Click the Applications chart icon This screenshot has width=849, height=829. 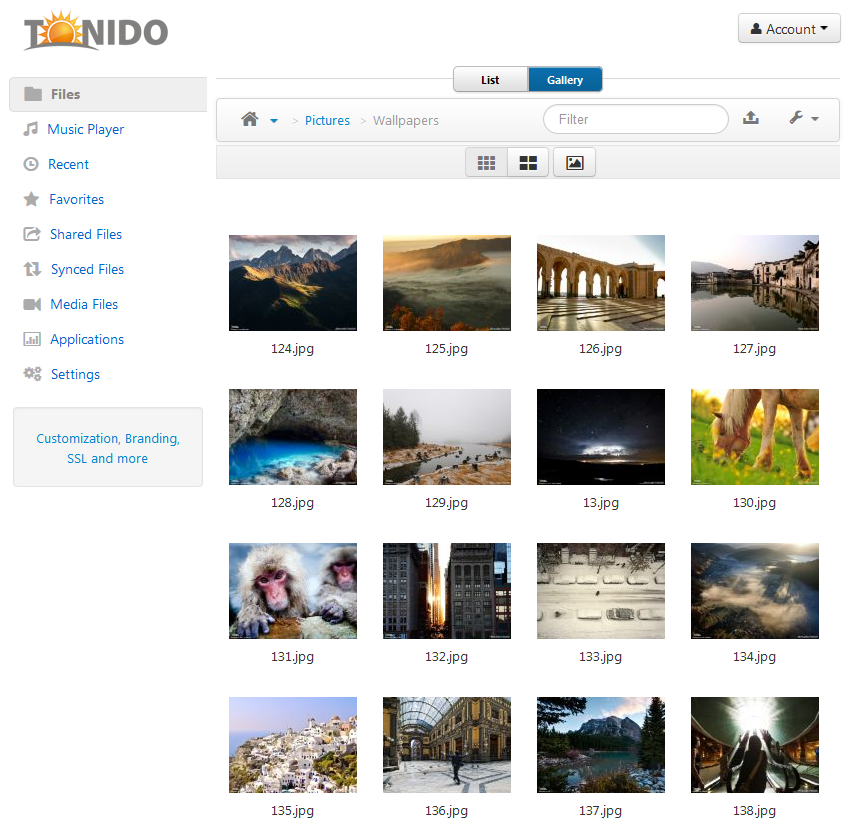[32, 340]
